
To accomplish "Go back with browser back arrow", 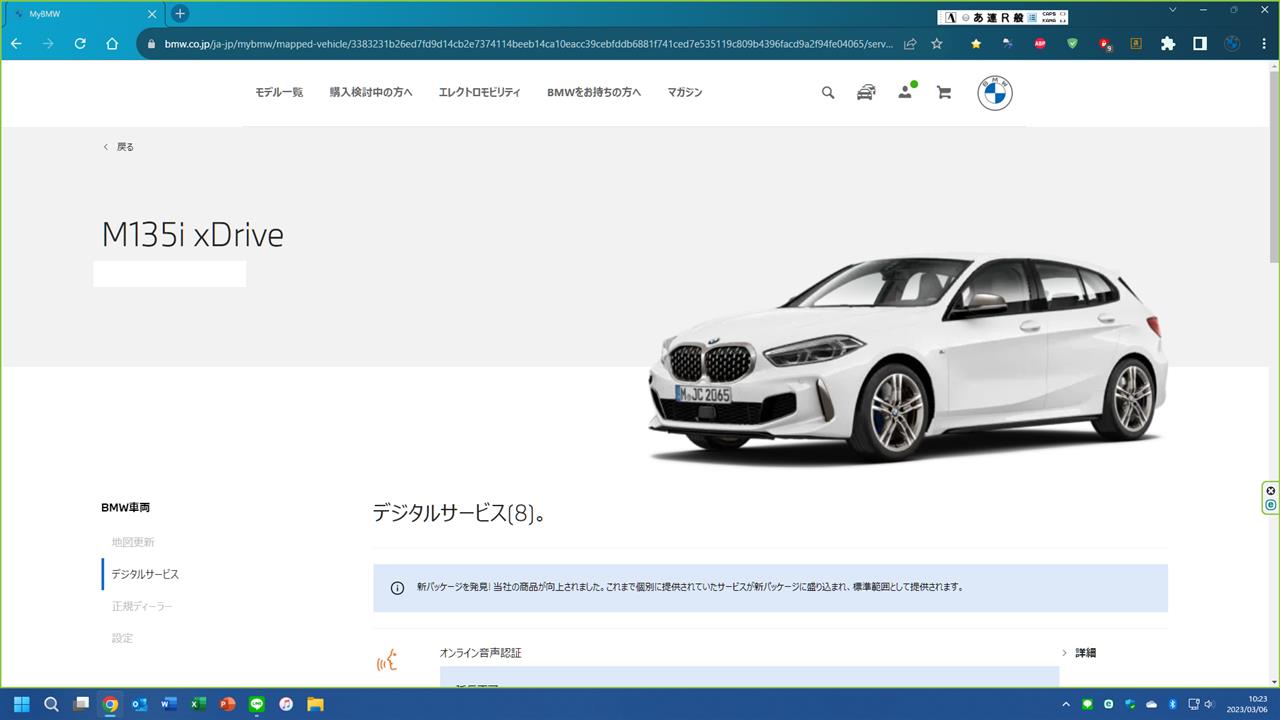I will point(16,44).
